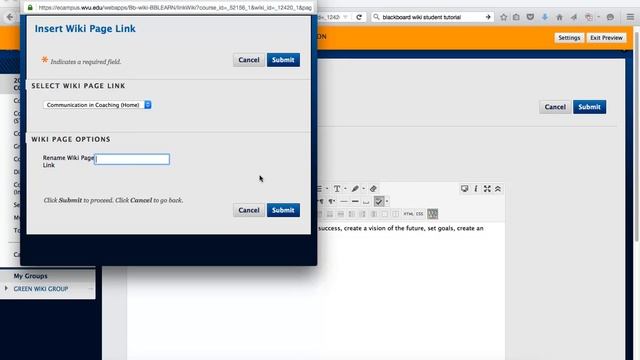Image resolution: width=640 pixels, height=360 pixels.
Task: Open the highlight color dropdown arrow
Action: (x=364, y=189)
